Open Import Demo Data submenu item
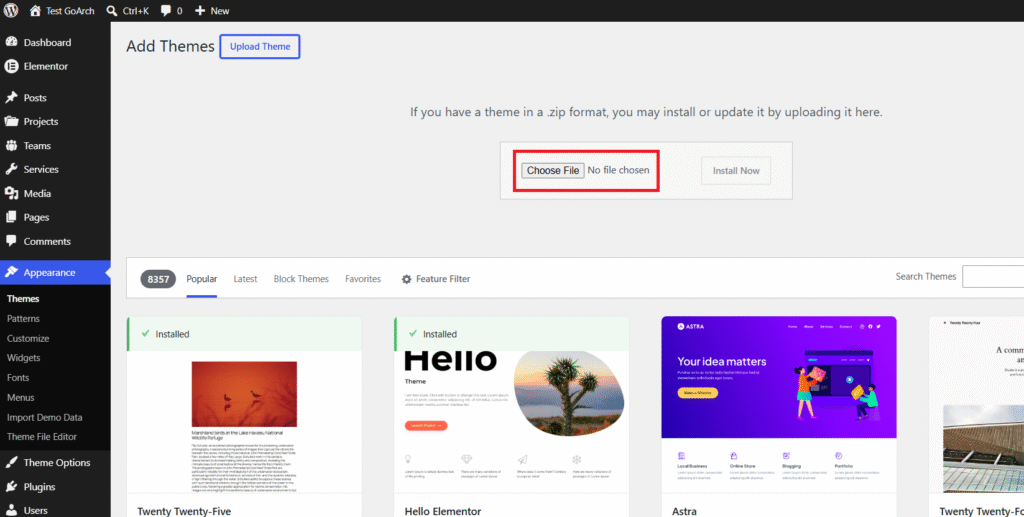 (x=44, y=417)
